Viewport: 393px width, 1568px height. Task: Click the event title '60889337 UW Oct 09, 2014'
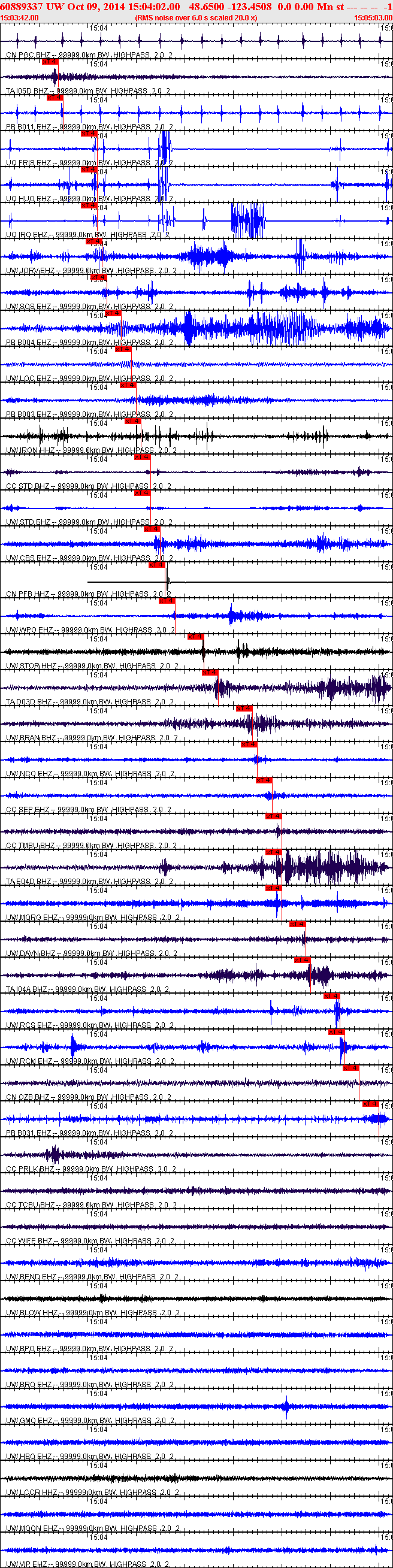coord(63,6)
